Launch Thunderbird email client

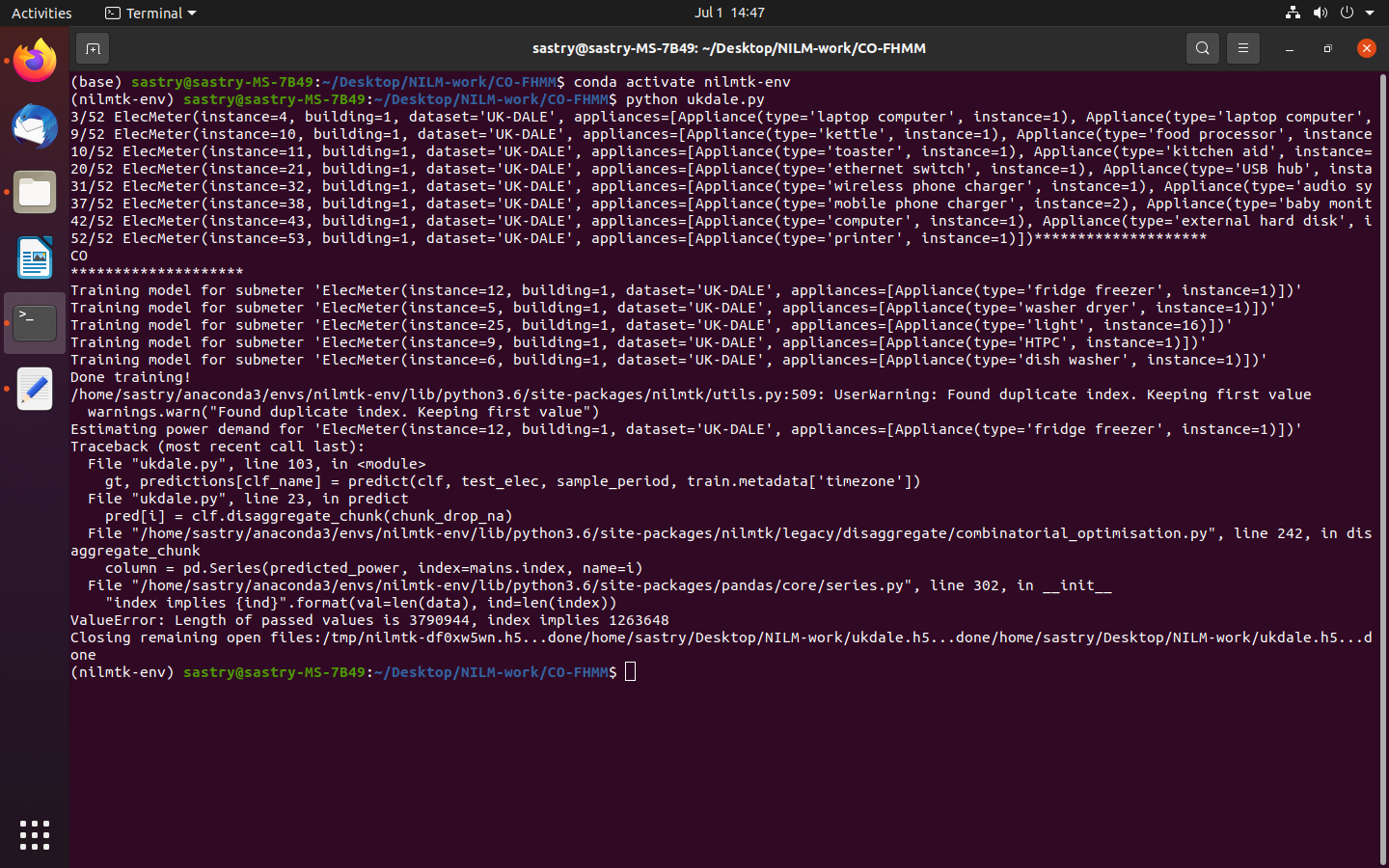(34, 126)
